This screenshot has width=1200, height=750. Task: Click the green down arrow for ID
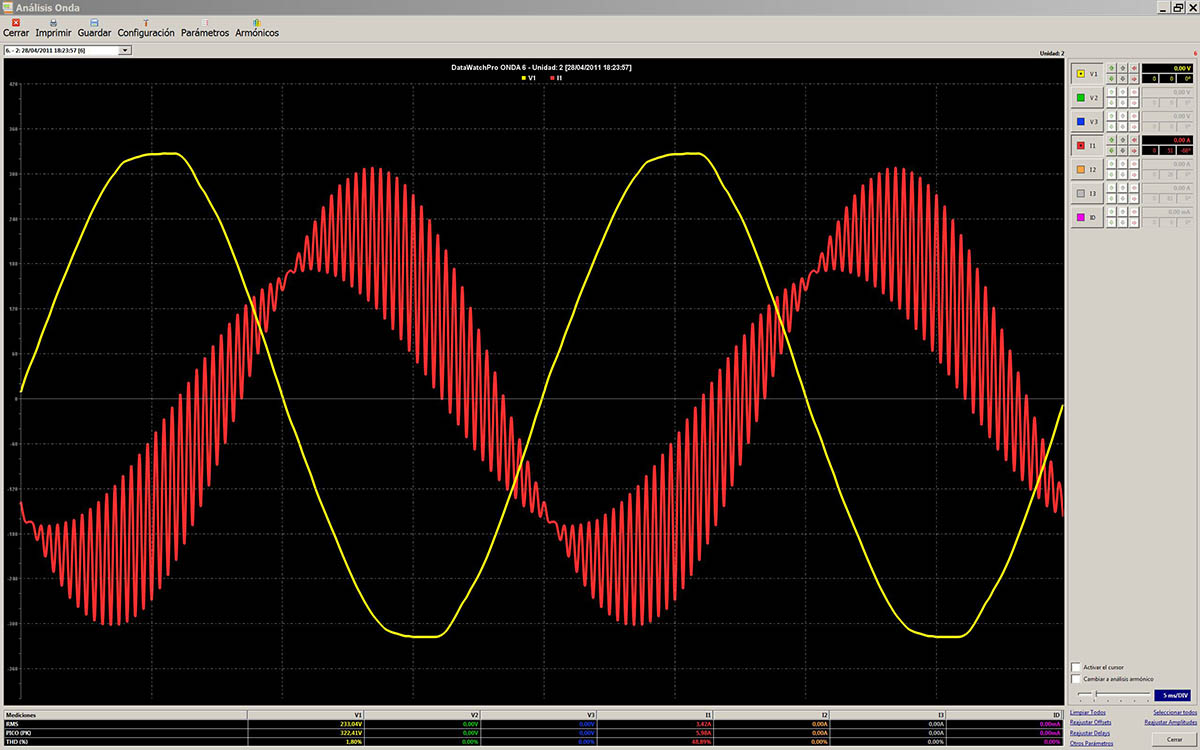tap(1111, 223)
